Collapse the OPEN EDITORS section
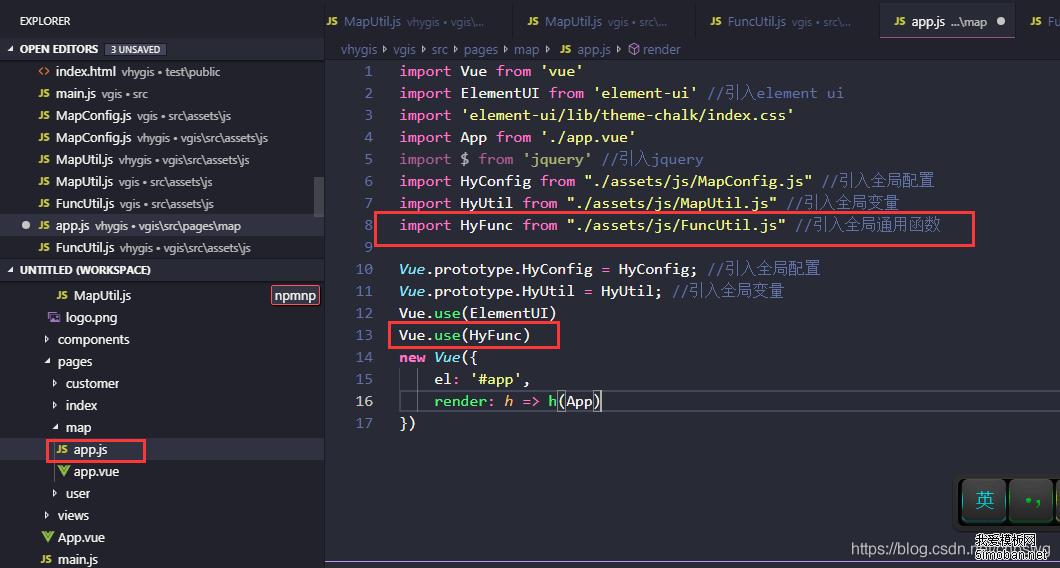This screenshot has width=1060, height=568. (11, 49)
